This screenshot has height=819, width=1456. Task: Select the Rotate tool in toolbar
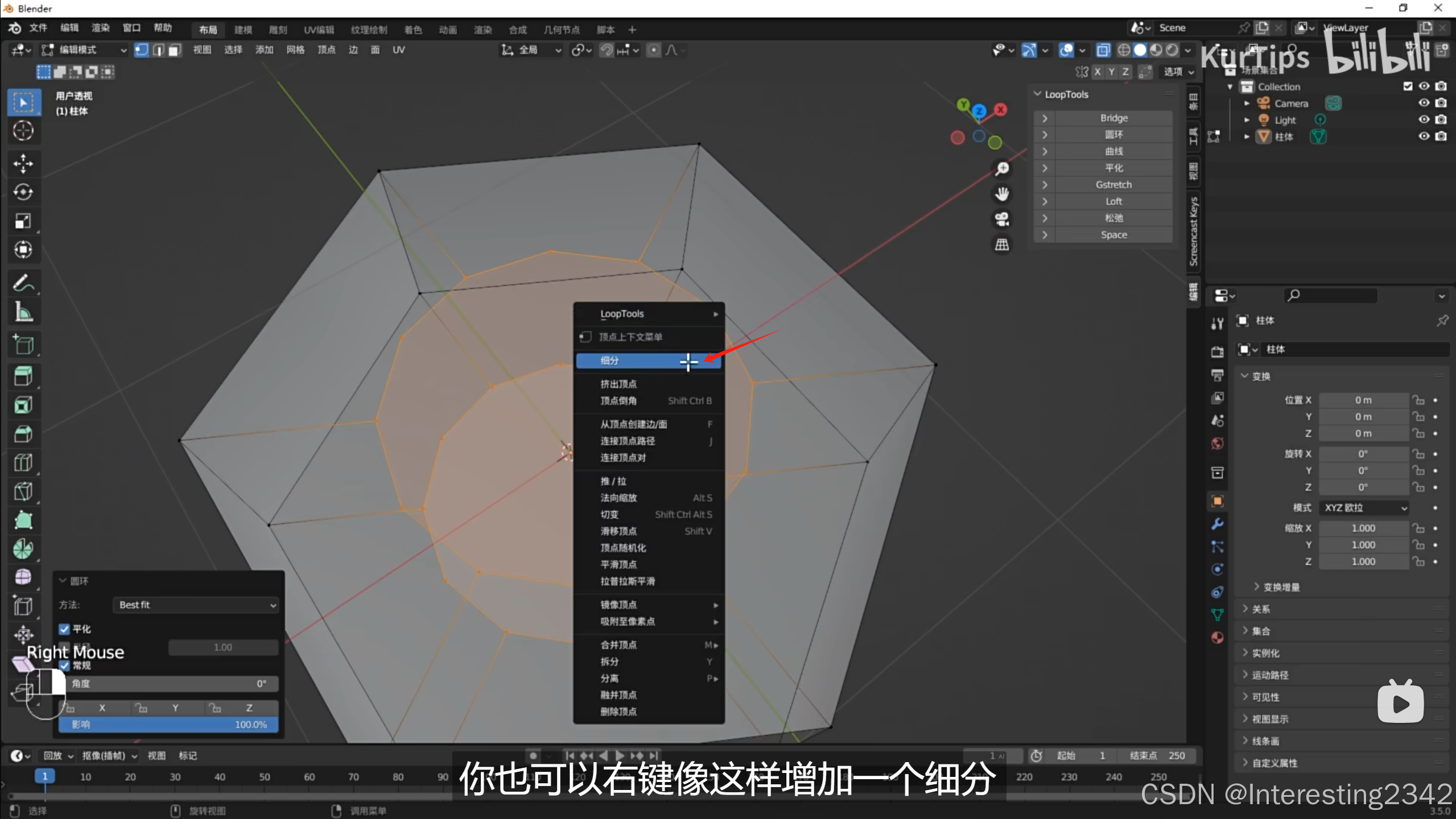[x=23, y=192]
